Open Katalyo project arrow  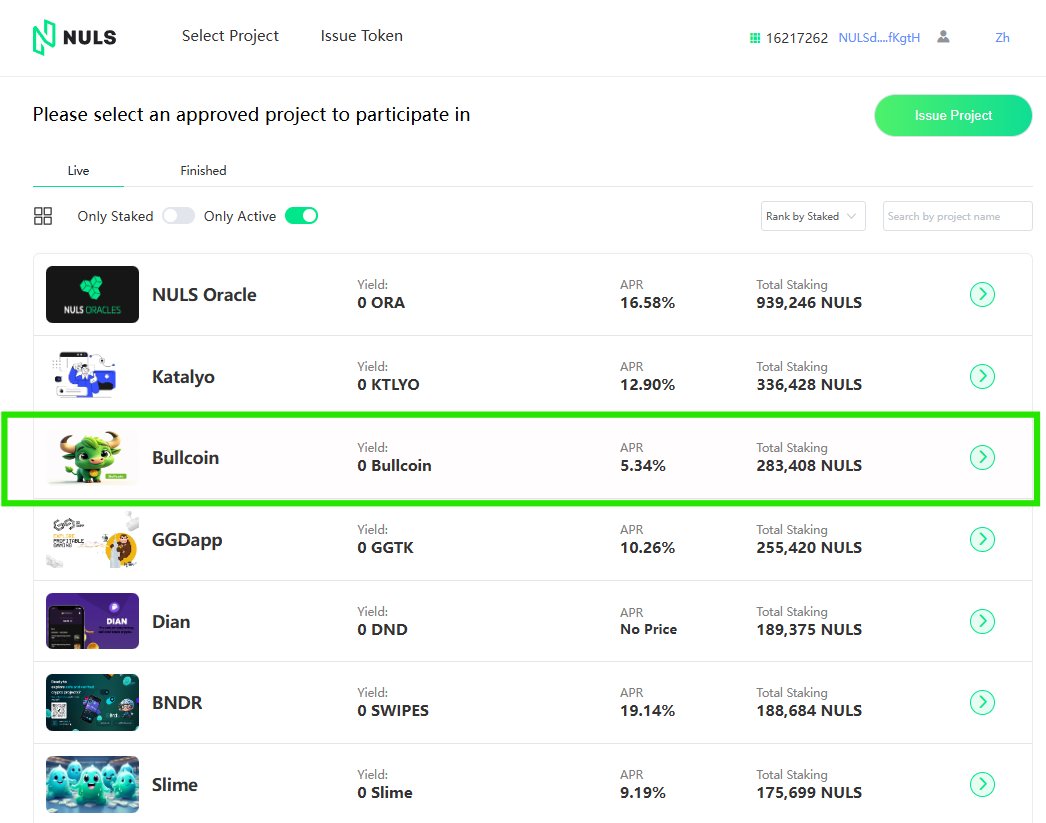click(x=982, y=376)
